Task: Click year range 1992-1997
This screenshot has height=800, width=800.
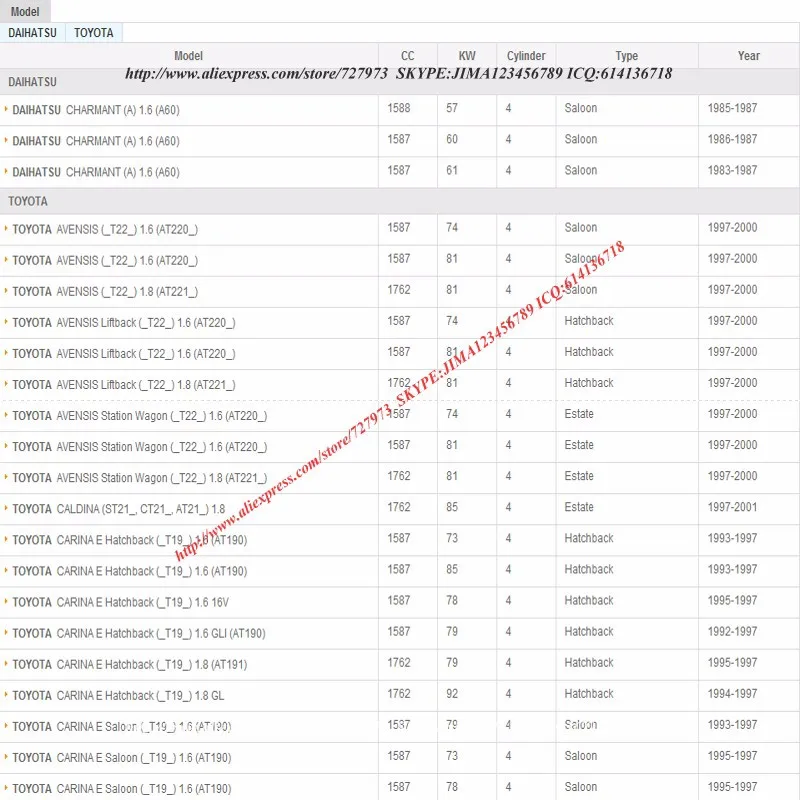Action: (x=732, y=632)
